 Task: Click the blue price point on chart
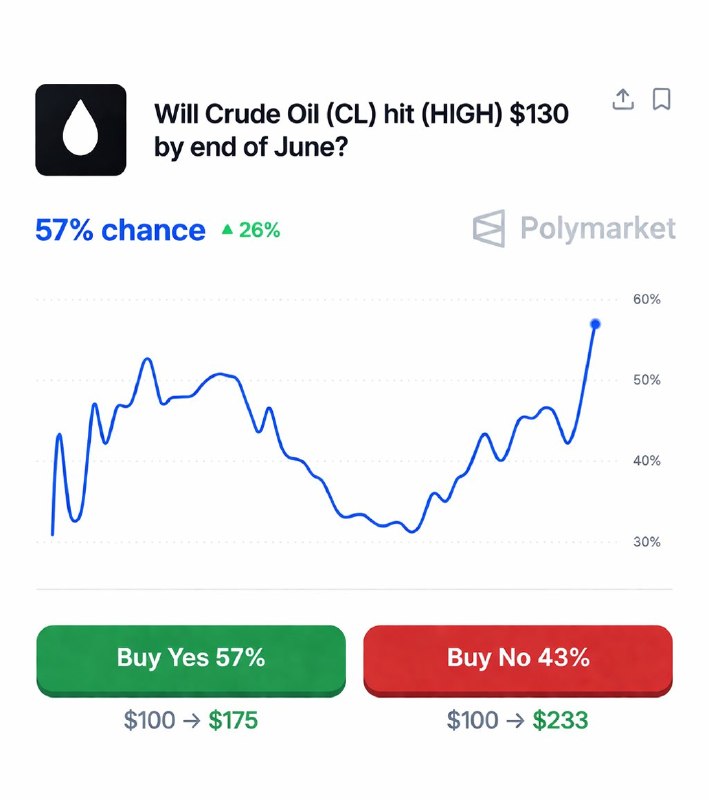[595, 323]
